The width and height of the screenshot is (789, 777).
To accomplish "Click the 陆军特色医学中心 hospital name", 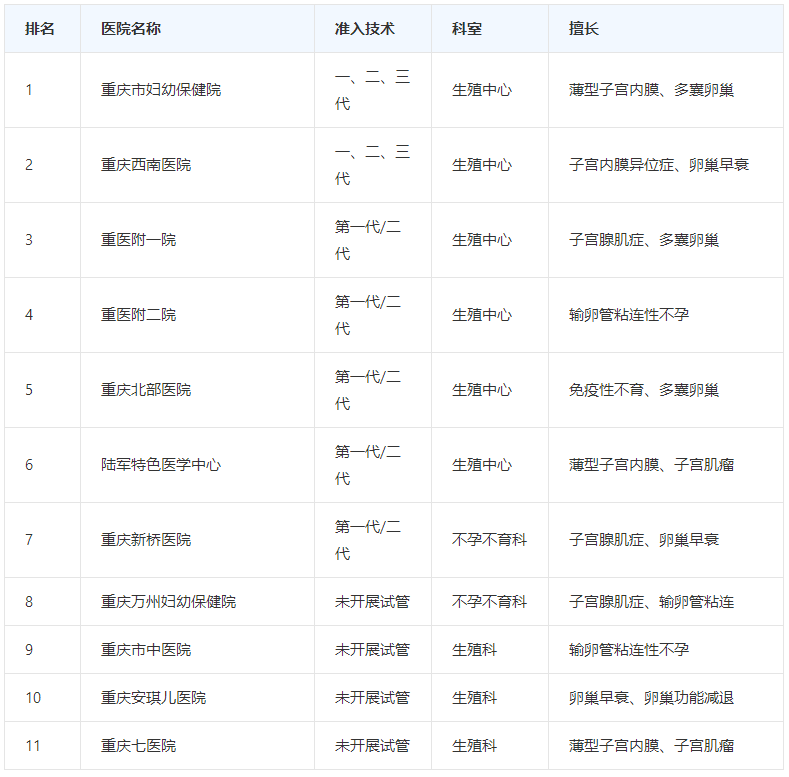I will coord(161,465).
